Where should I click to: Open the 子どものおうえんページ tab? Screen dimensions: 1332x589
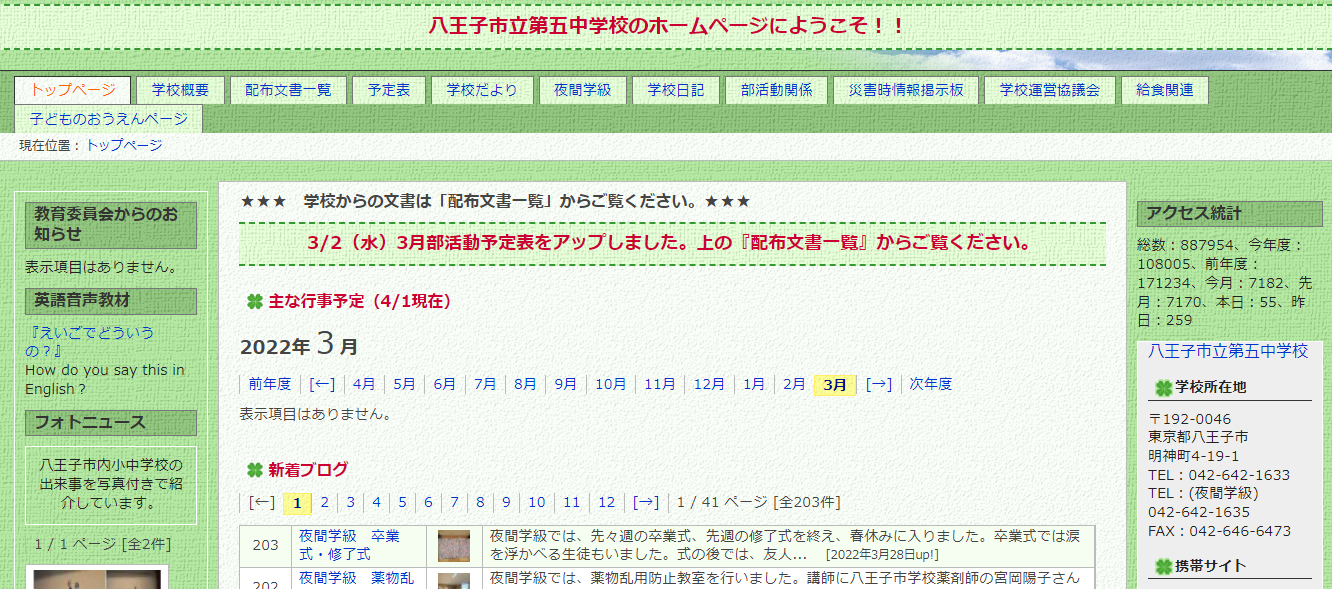tap(110, 116)
